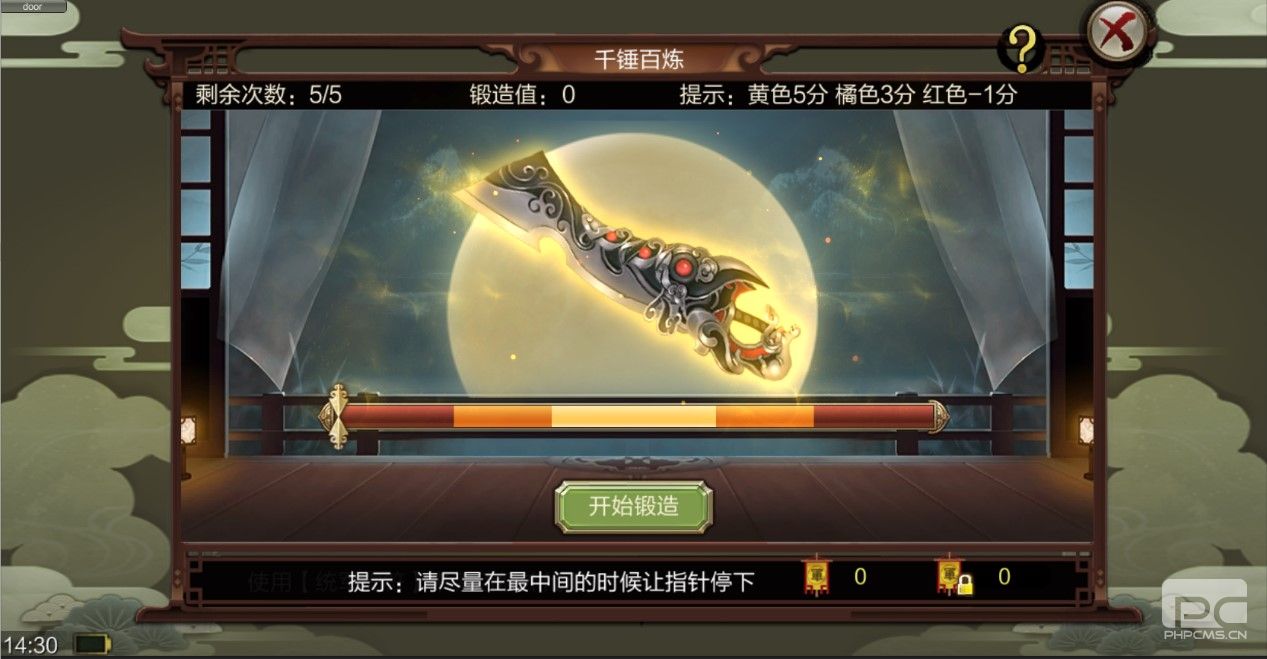
Task: Click the right red zone of the bar
Action: pos(872,416)
